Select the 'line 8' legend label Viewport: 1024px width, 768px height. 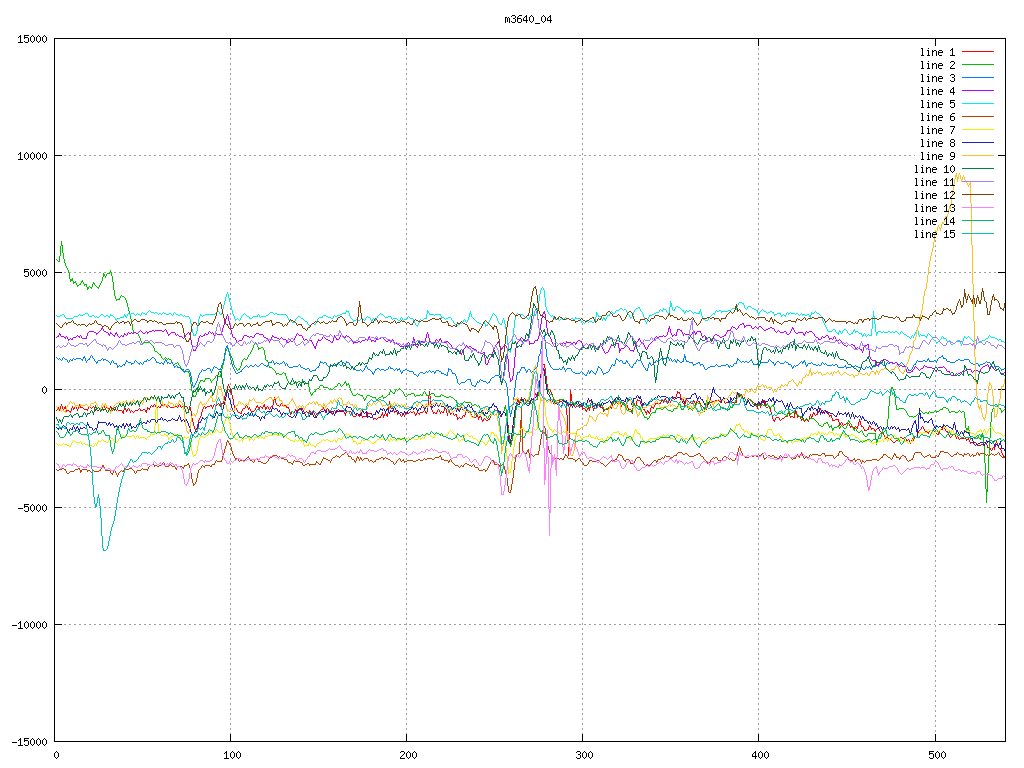pyautogui.click(x=937, y=143)
